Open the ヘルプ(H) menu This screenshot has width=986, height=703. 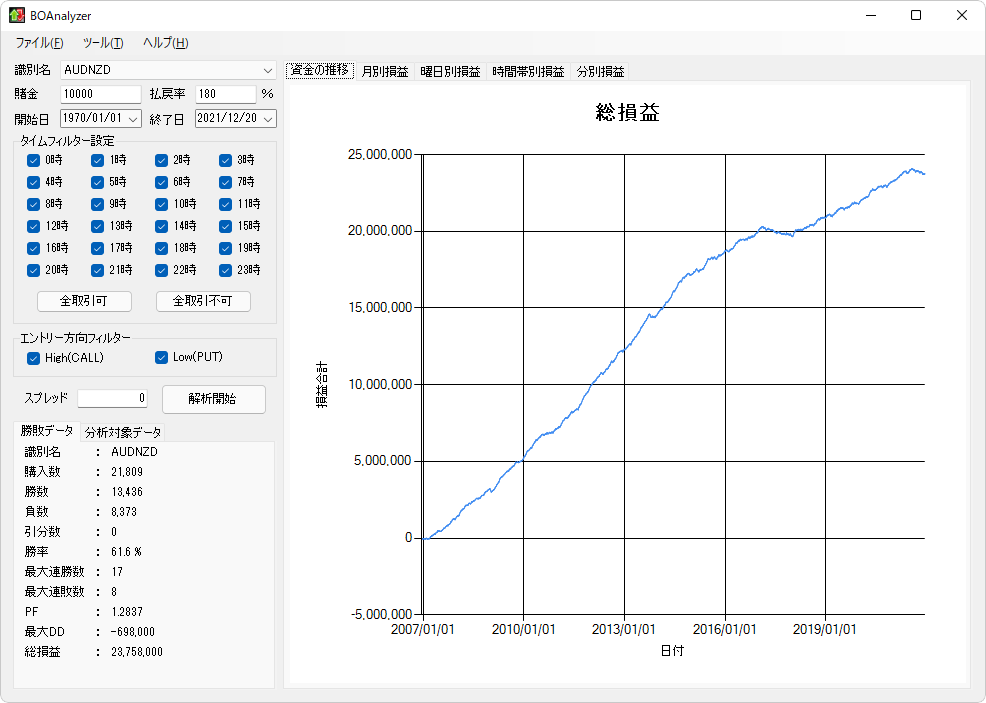165,43
